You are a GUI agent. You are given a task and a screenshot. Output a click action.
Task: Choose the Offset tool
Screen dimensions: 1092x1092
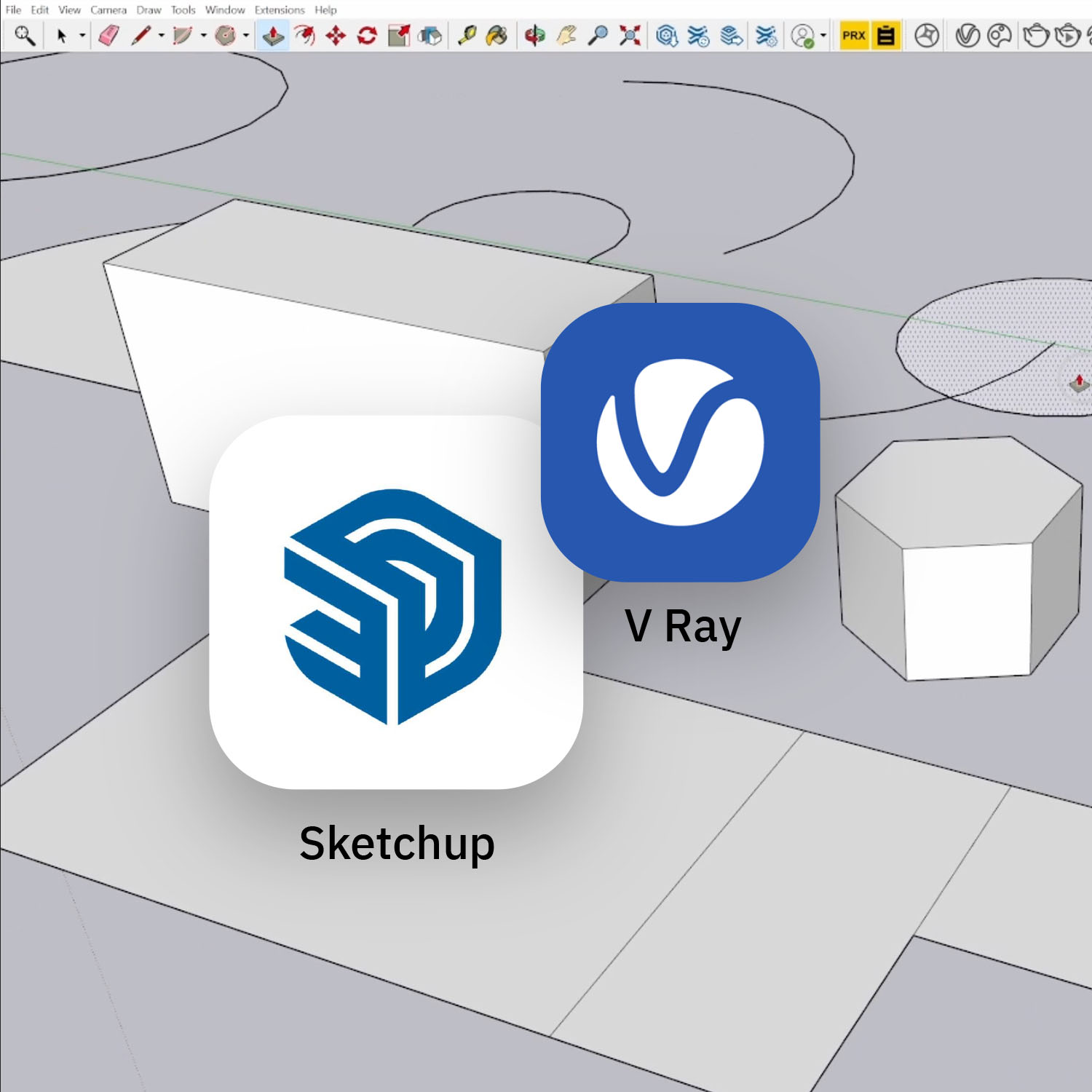(305, 35)
